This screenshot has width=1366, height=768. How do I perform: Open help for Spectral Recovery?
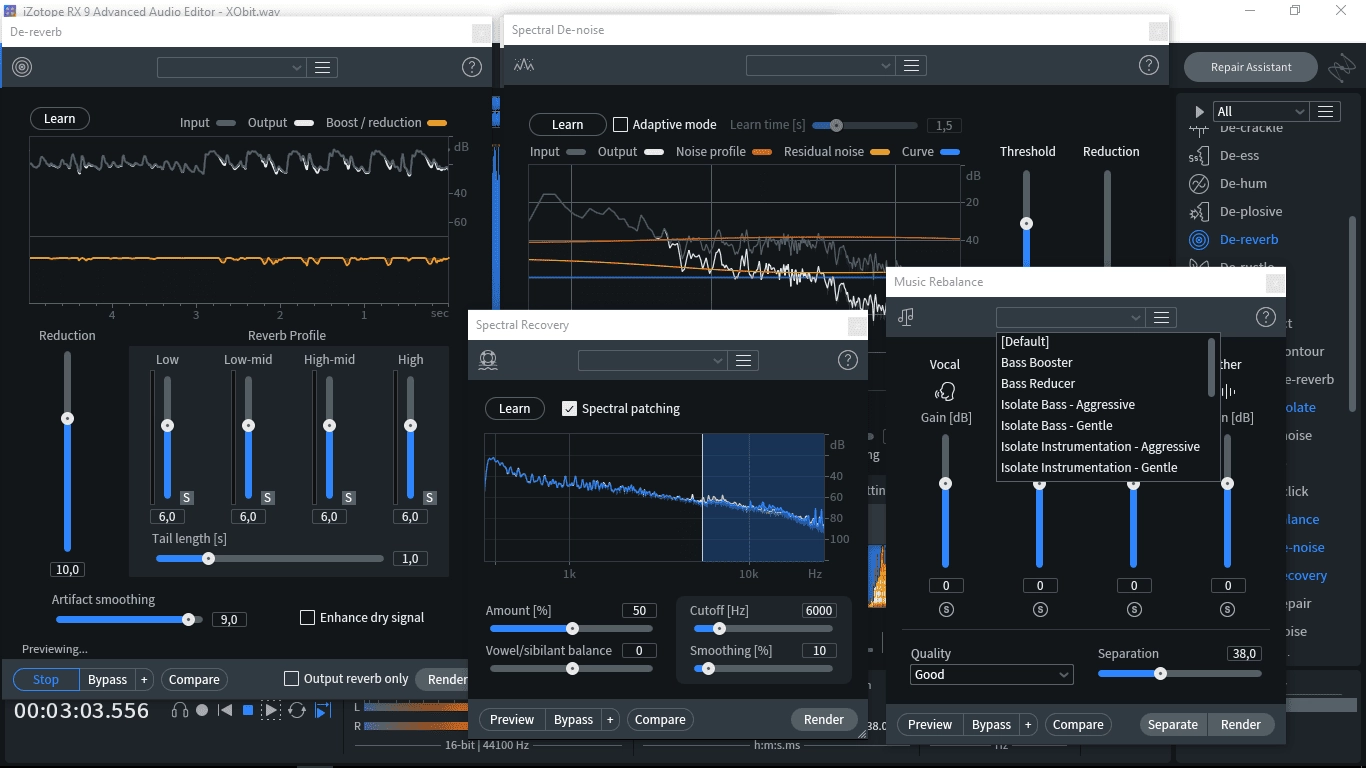coord(848,360)
